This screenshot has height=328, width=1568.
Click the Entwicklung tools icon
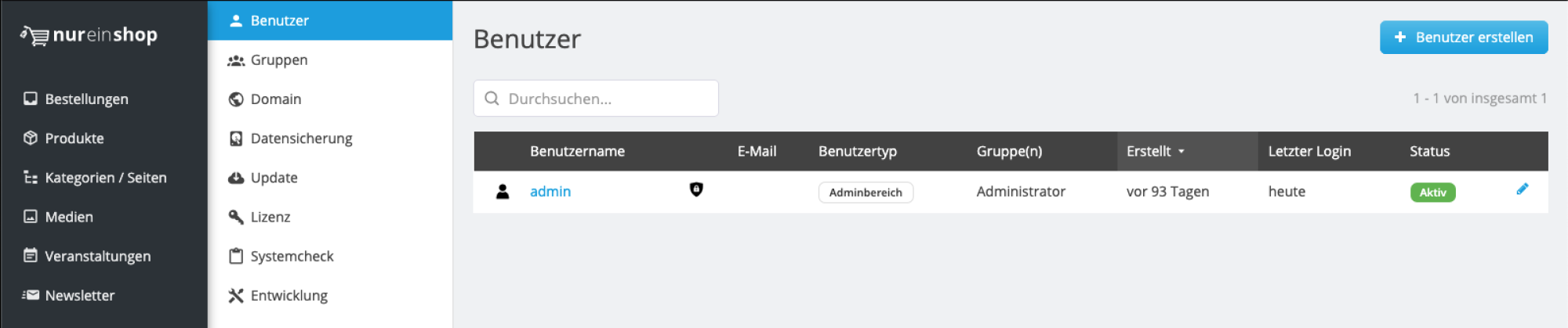tap(236, 295)
